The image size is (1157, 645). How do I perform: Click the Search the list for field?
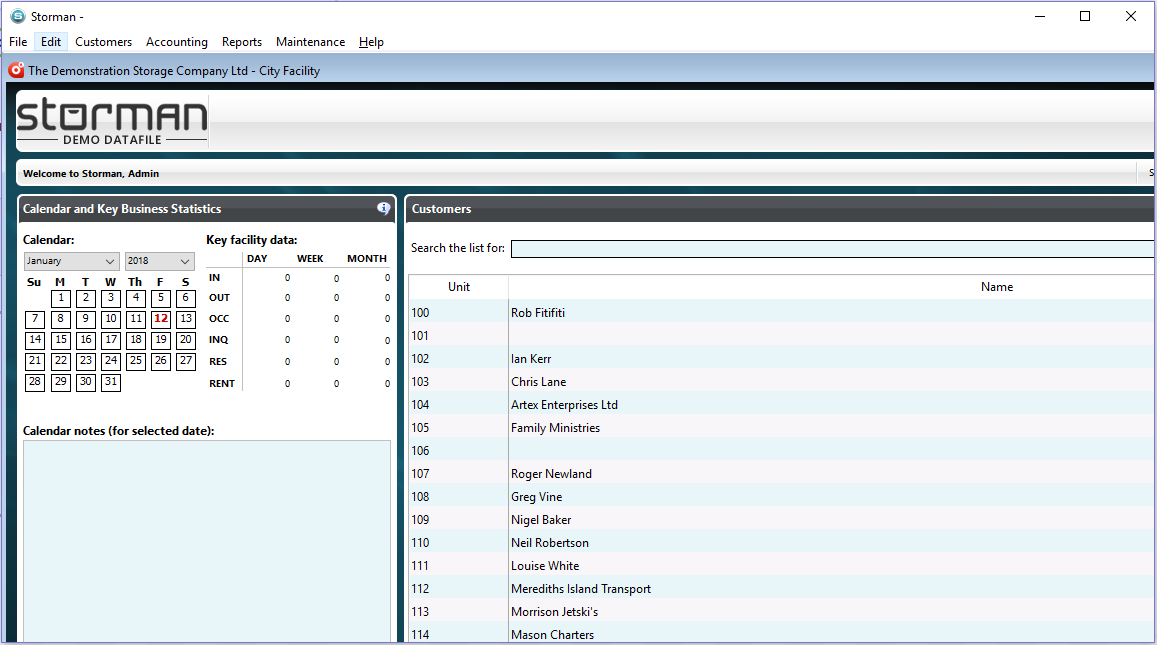point(832,249)
